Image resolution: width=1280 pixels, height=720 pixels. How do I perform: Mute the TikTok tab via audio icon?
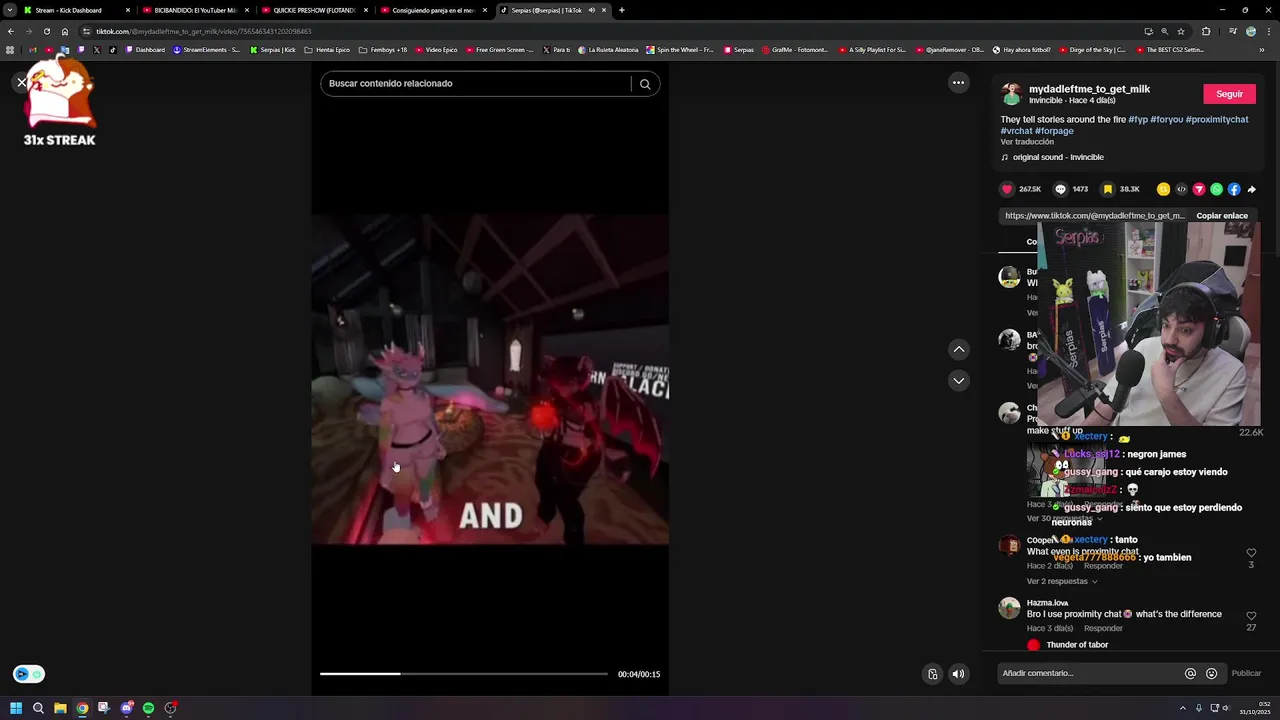[x=592, y=10]
